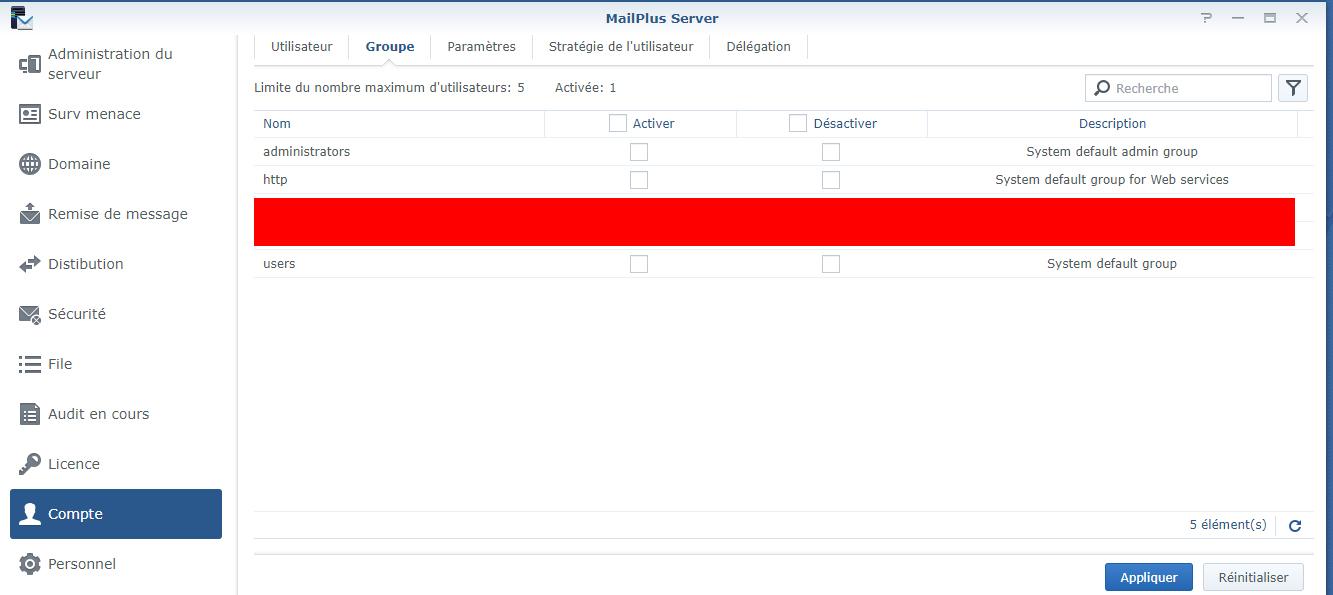The image size is (1333, 595).
Task: Click 'System default admin group' description
Action: point(1112,152)
